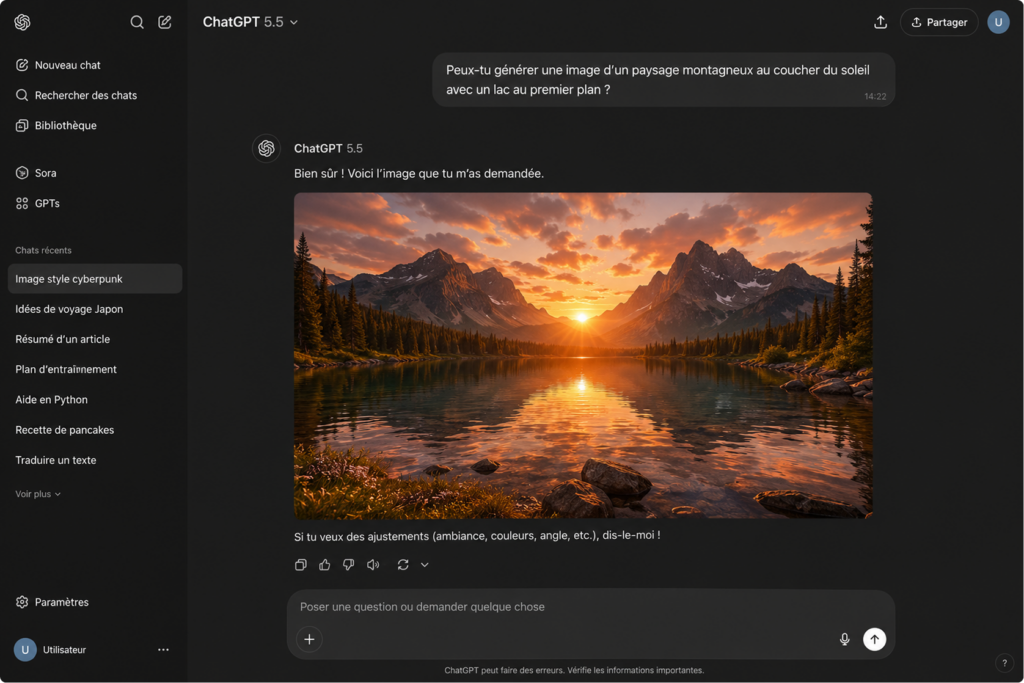Start new chat with compose icon in header
Viewport: 1024px width, 683px height.
tap(165, 22)
